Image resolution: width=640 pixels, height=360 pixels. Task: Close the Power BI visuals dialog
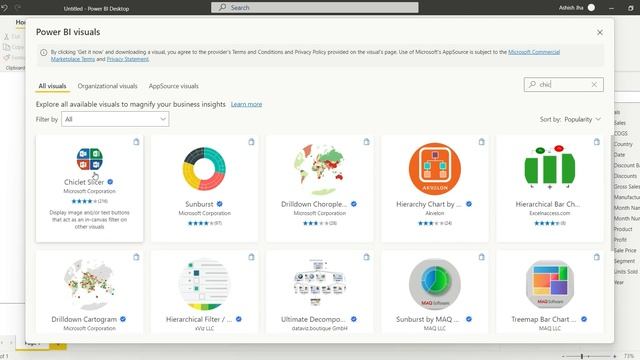(600, 32)
